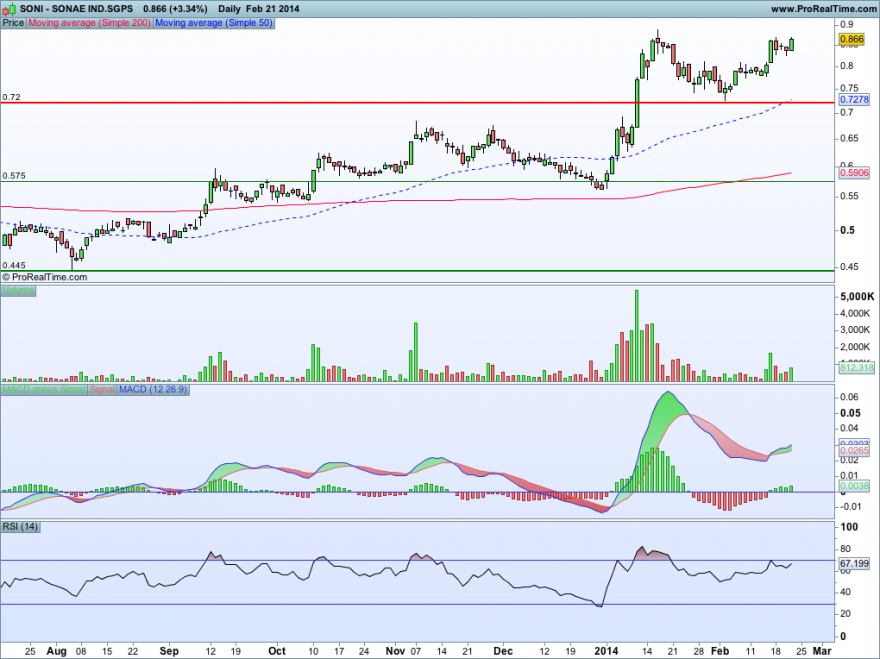Select the RSI (14) indicator label
Screen dimensions: 880x659
22,527
